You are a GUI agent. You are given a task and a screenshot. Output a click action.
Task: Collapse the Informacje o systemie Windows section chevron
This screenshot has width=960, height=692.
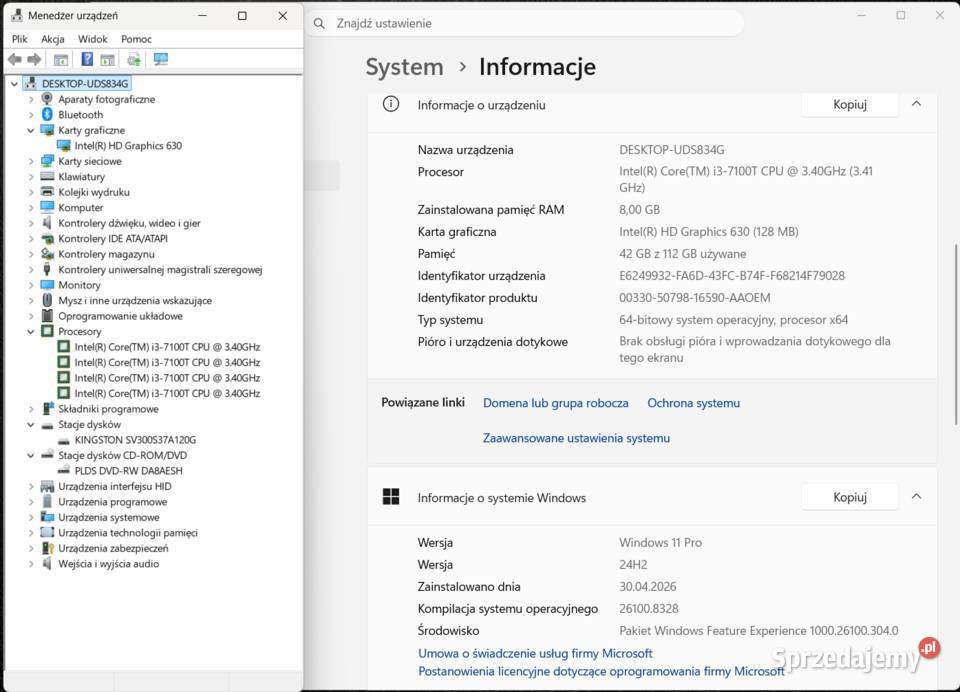pyautogui.click(x=916, y=497)
